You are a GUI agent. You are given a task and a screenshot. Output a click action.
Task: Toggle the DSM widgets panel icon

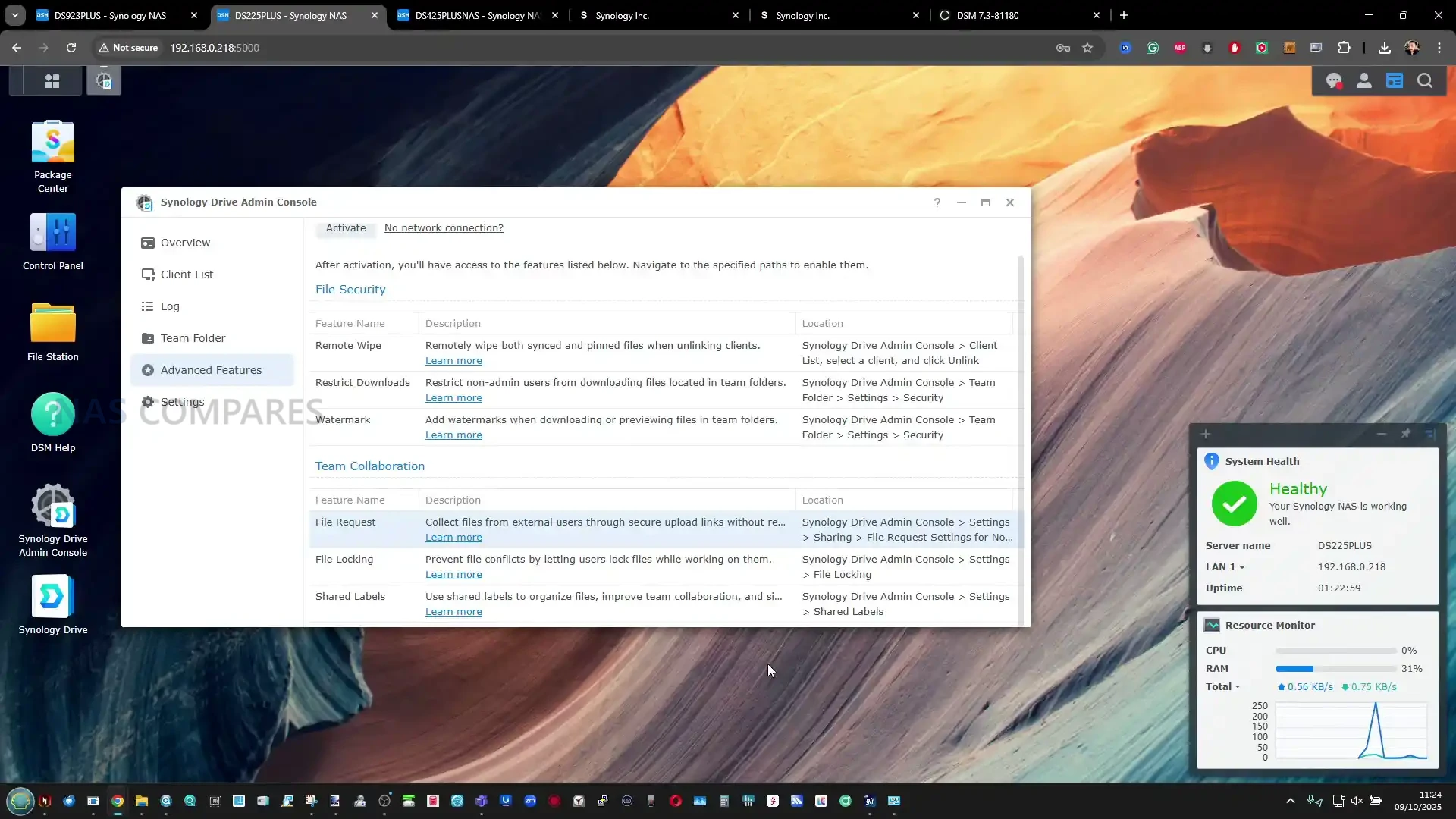[x=1394, y=81]
